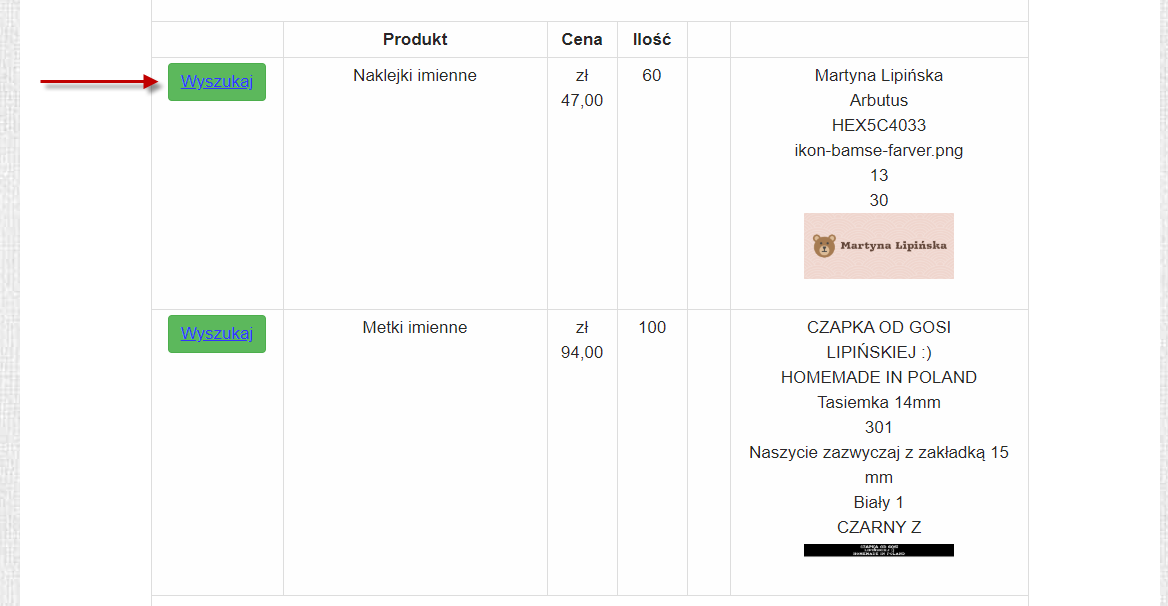Click Wyszukaj for Naklejki imienne

tap(217, 82)
